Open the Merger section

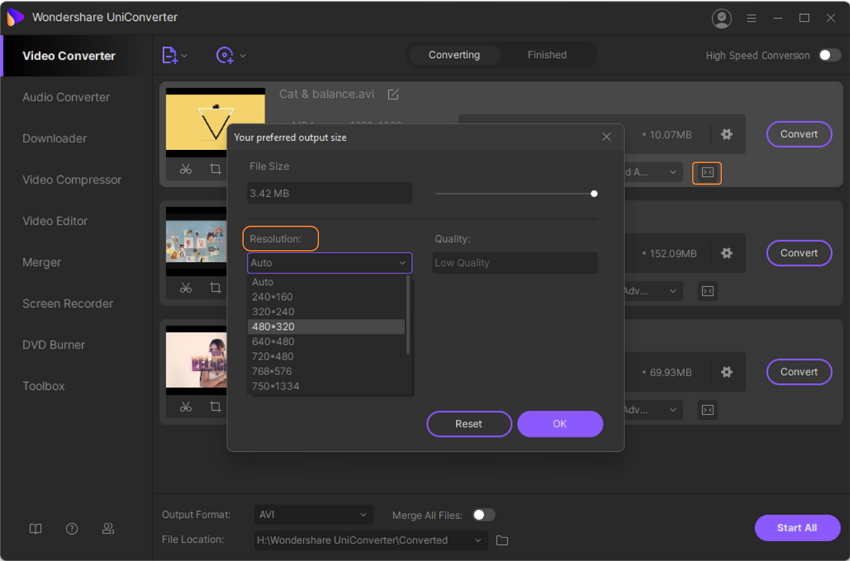point(42,262)
